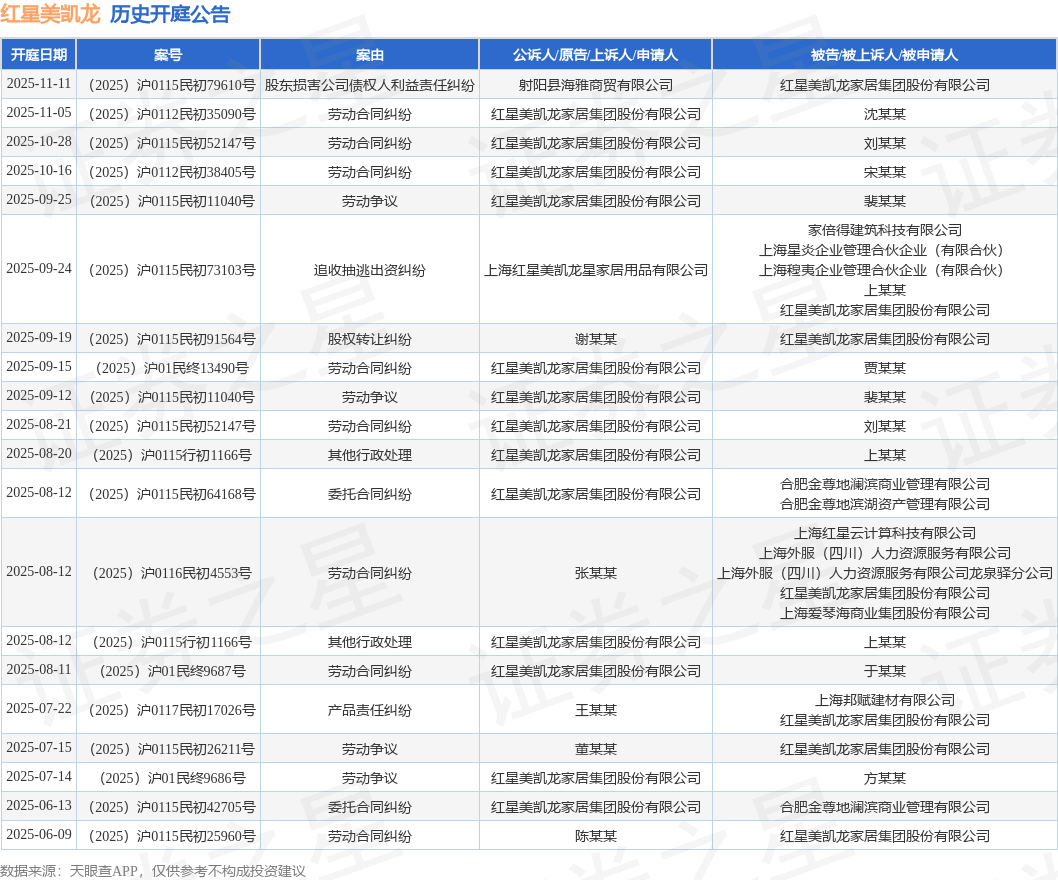Click the 红星美凯龙 title text
Screen dimensions: 1058x880
[50, 14]
